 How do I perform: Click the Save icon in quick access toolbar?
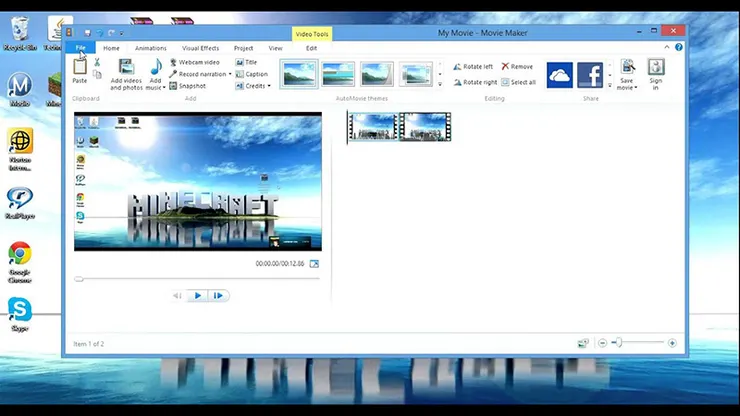click(87, 33)
